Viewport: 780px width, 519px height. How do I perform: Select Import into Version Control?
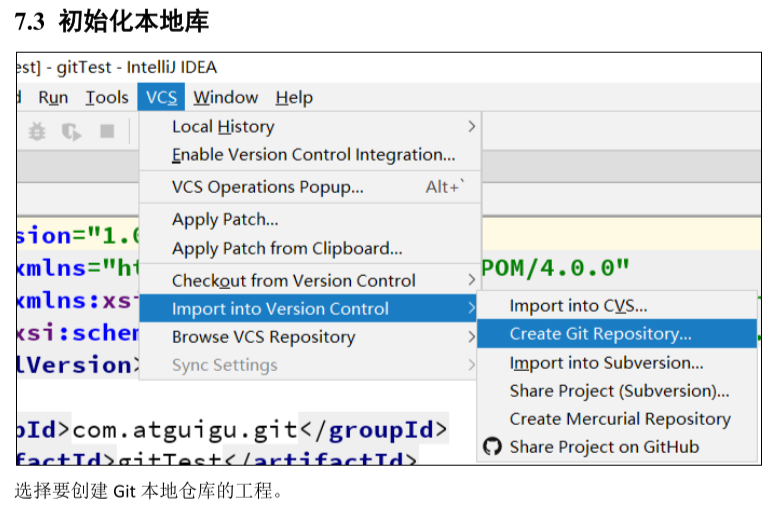[x=308, y=309]
